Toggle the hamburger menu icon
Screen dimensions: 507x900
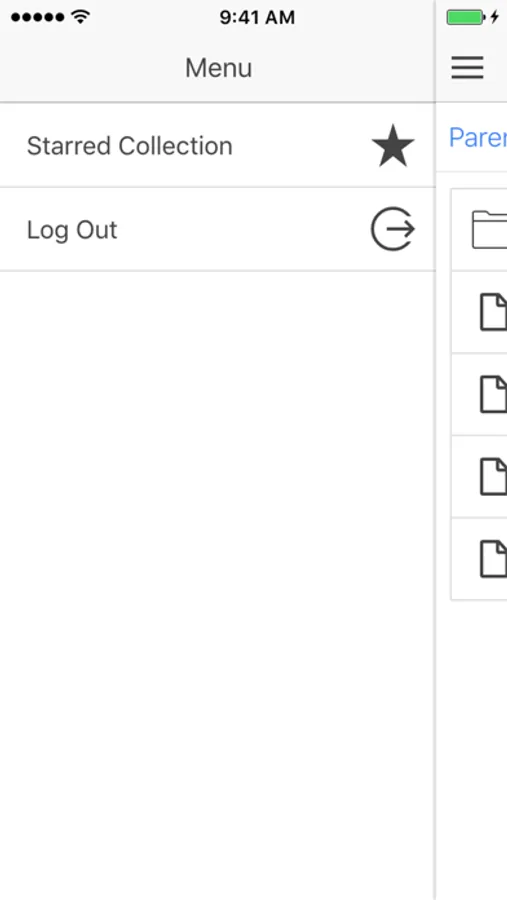[x=467, y=68]
